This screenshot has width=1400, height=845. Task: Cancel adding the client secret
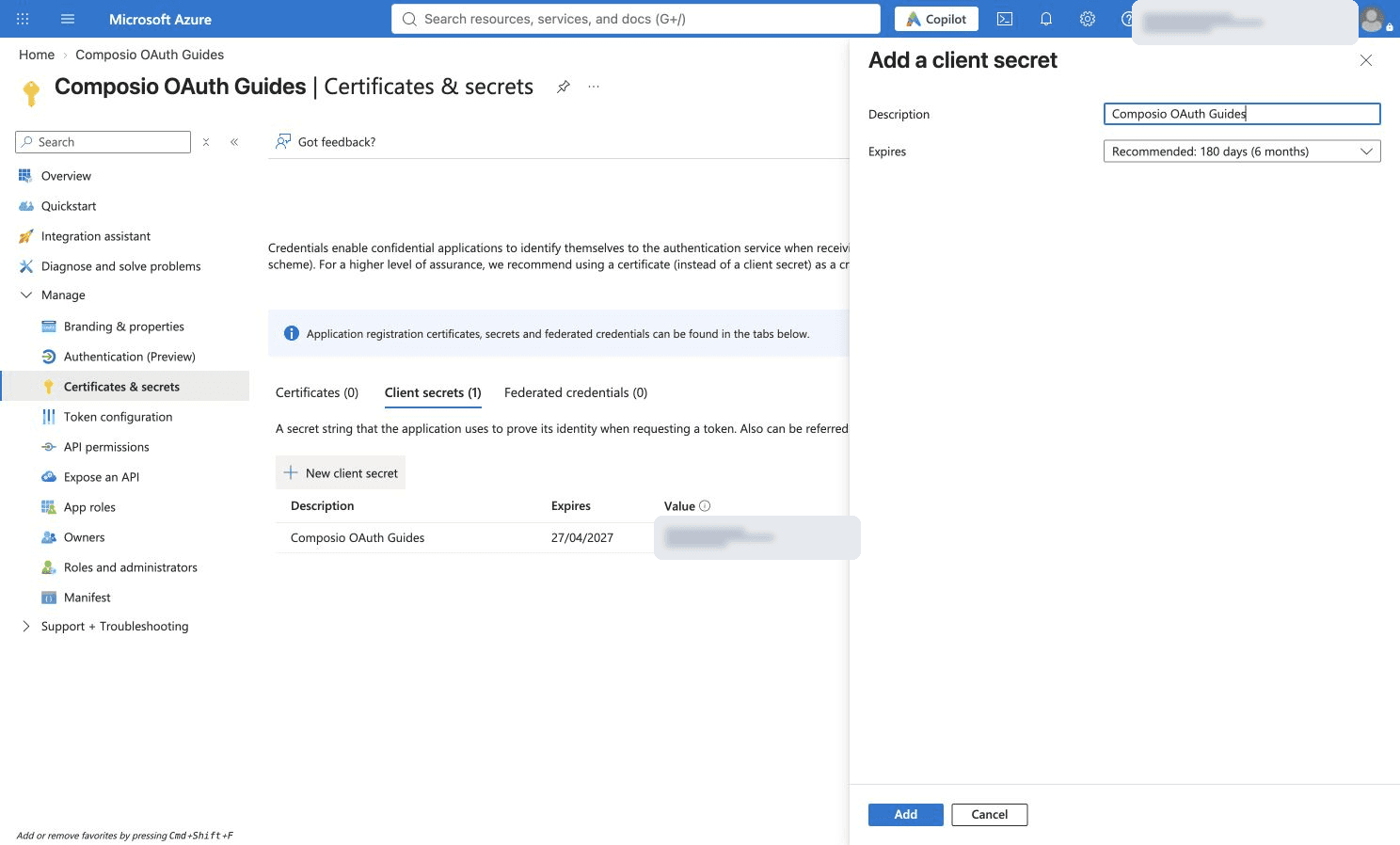tap(990, 815)
